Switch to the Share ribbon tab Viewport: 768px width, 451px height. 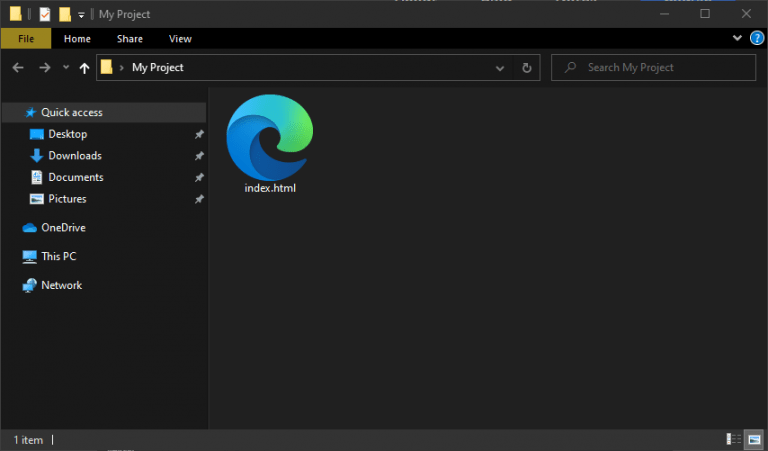click(x=129, y=38)
